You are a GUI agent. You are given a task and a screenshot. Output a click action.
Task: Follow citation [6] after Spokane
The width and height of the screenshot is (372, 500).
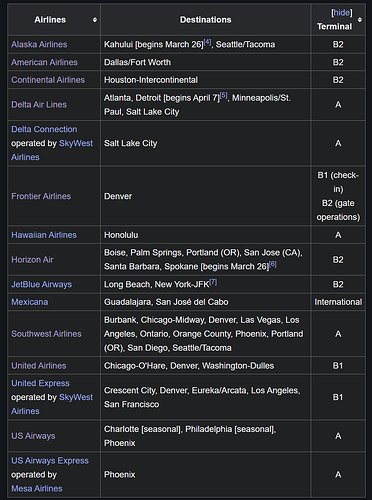tap(273, 264)
